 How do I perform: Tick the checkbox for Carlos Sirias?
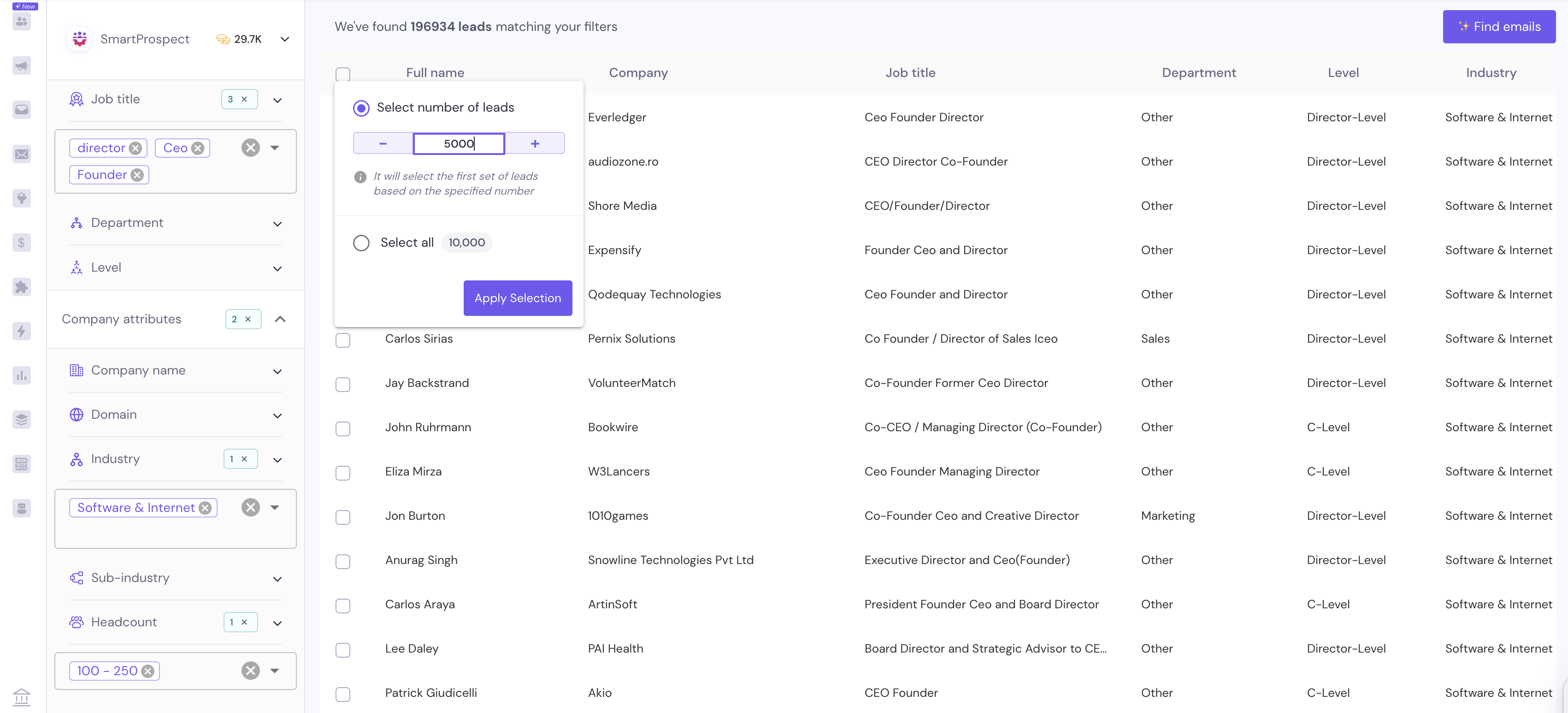tap(343, 340)
